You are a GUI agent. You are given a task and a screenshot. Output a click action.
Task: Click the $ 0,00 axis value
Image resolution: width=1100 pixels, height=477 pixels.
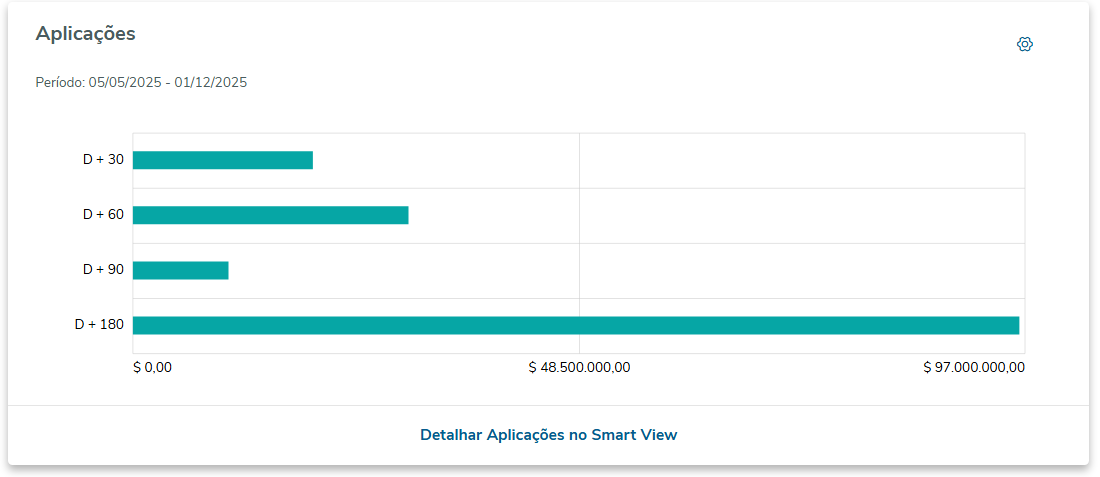click(152, 367)
